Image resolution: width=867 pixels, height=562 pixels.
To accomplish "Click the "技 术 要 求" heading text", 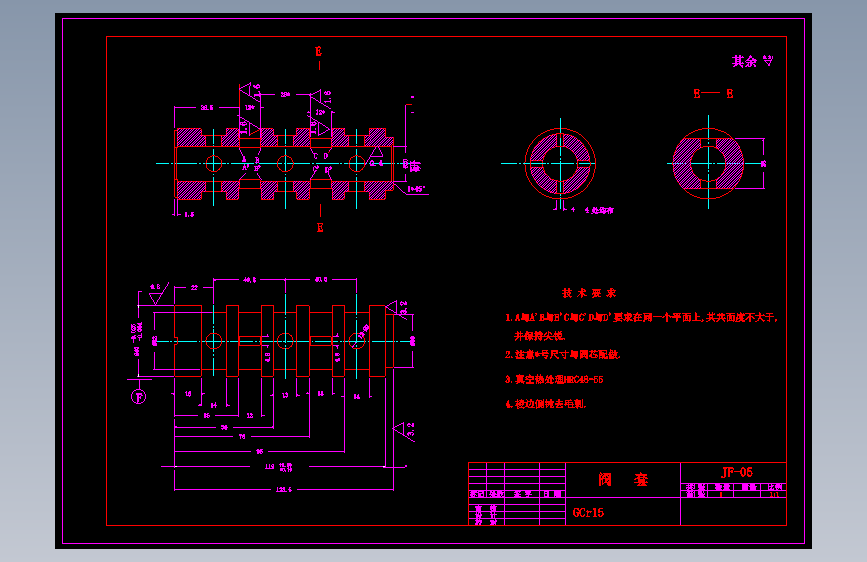I will click(589, 293).
